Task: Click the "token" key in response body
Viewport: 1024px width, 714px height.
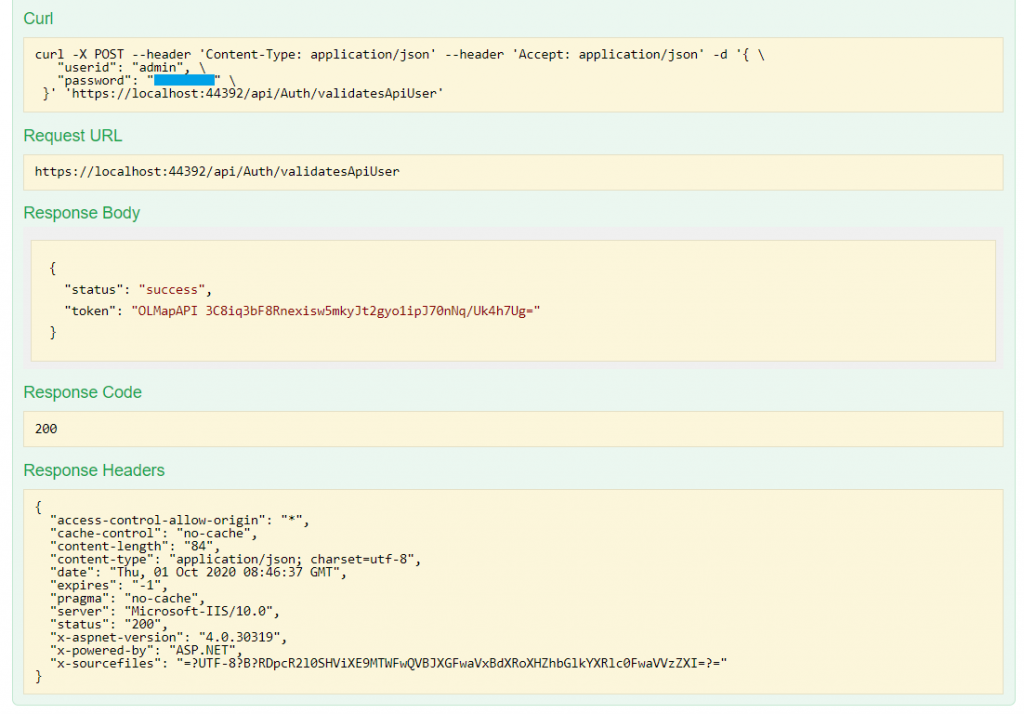Action: point(90,311)
